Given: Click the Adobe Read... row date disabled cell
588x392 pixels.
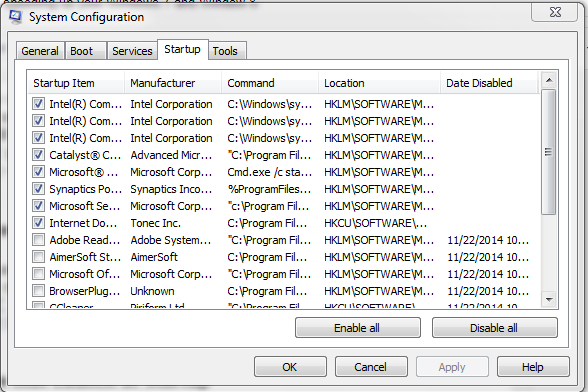Looking at the screenshot, I should (x=488, y=240).
